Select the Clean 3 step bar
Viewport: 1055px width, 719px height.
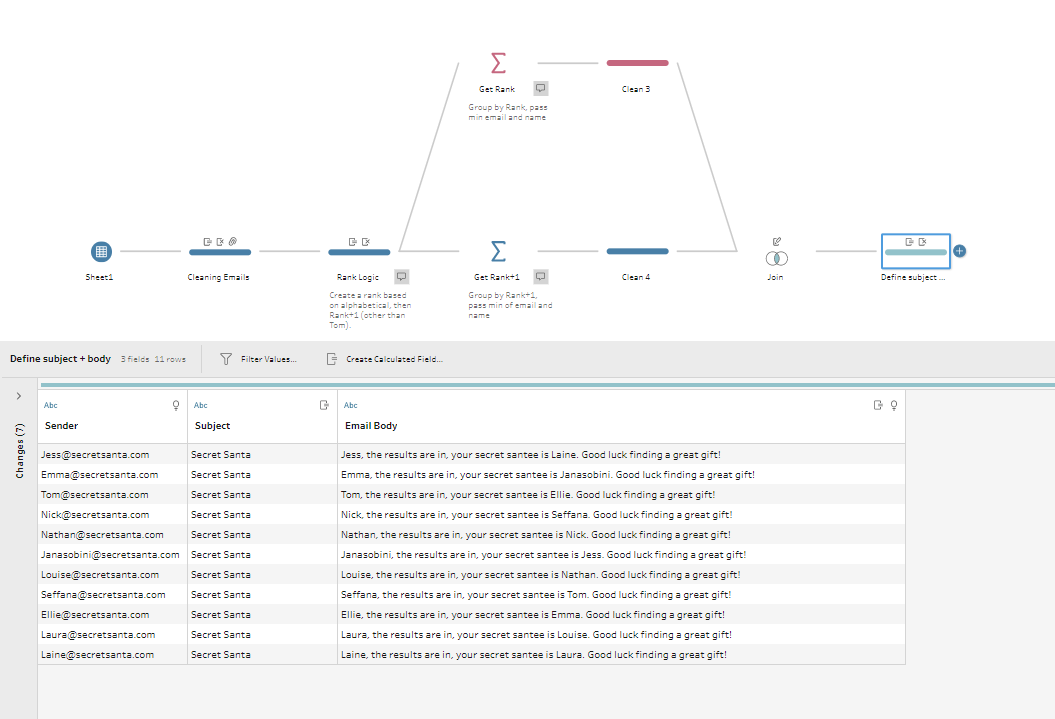[637, 63]
